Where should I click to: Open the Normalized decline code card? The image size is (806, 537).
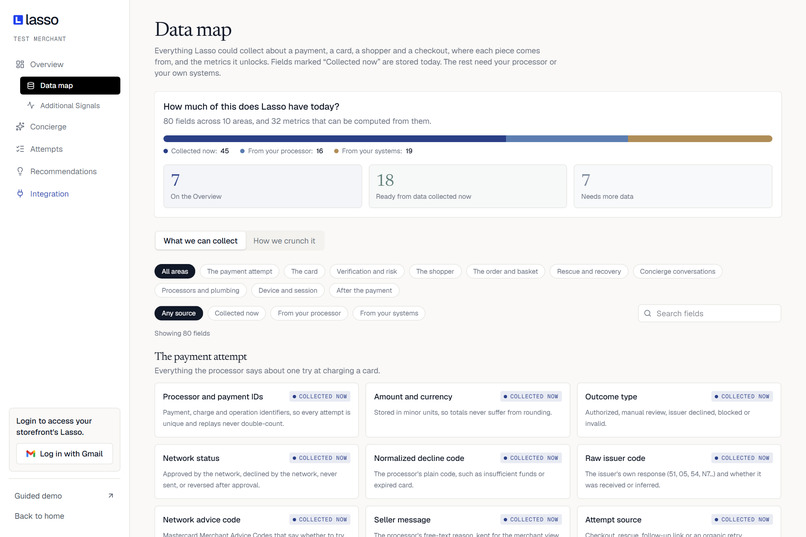(468, 472)
